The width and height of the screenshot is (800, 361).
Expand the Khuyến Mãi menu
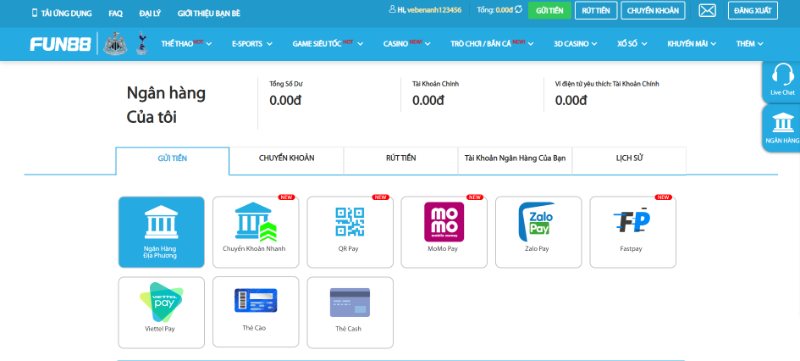(691, 44)
